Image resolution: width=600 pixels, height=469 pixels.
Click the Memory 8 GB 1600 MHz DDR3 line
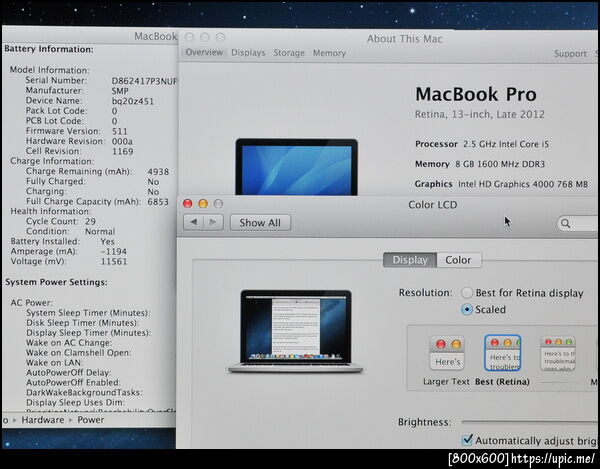point(480,164)
